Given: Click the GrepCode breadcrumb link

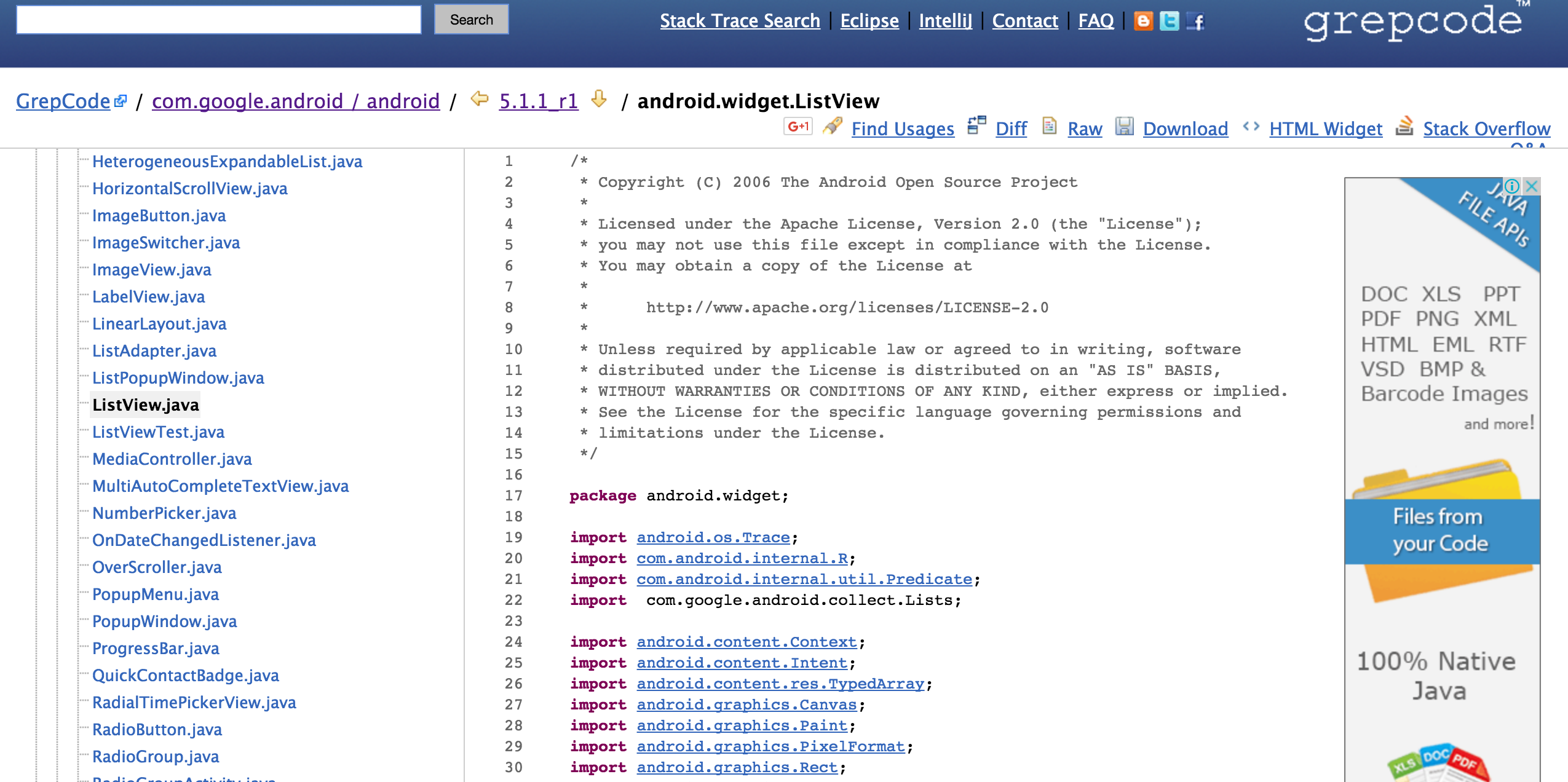Looking at the screenshot, I should [x=63, y=100].
